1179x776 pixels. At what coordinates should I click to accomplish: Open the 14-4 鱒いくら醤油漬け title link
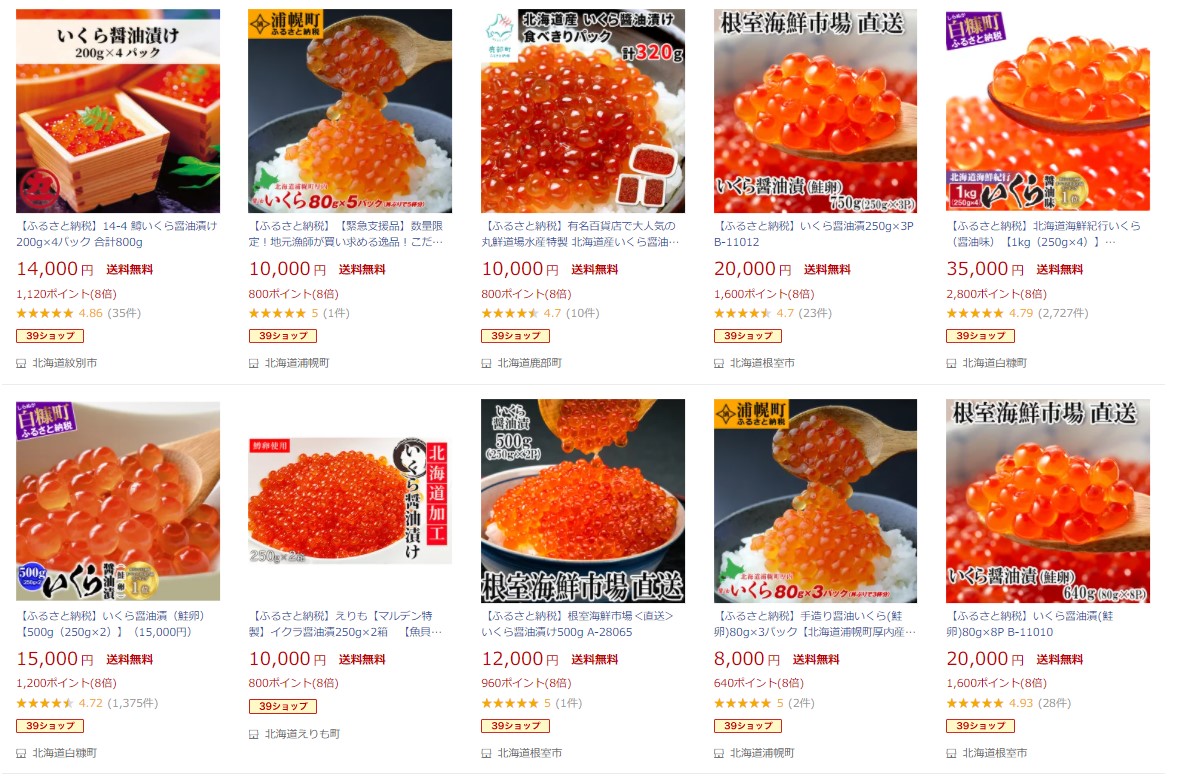click(x=117, y=234)
